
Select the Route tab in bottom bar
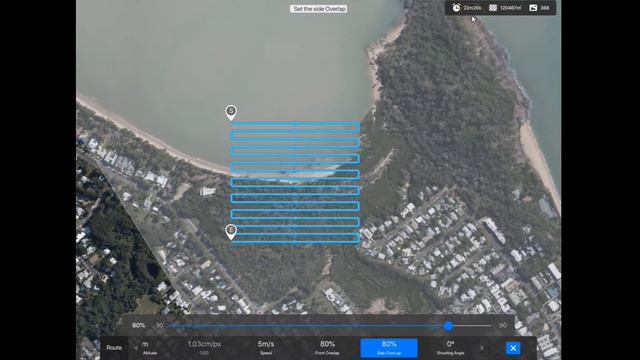pyautogui.click(x=114, y=348)
